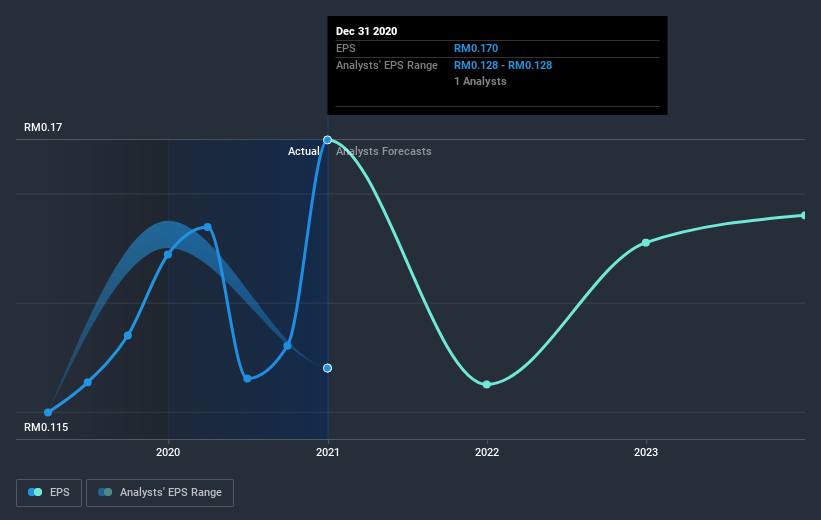Select the 2022 forecast low data point
Screen dimensions: 821x520
point(486,384)
